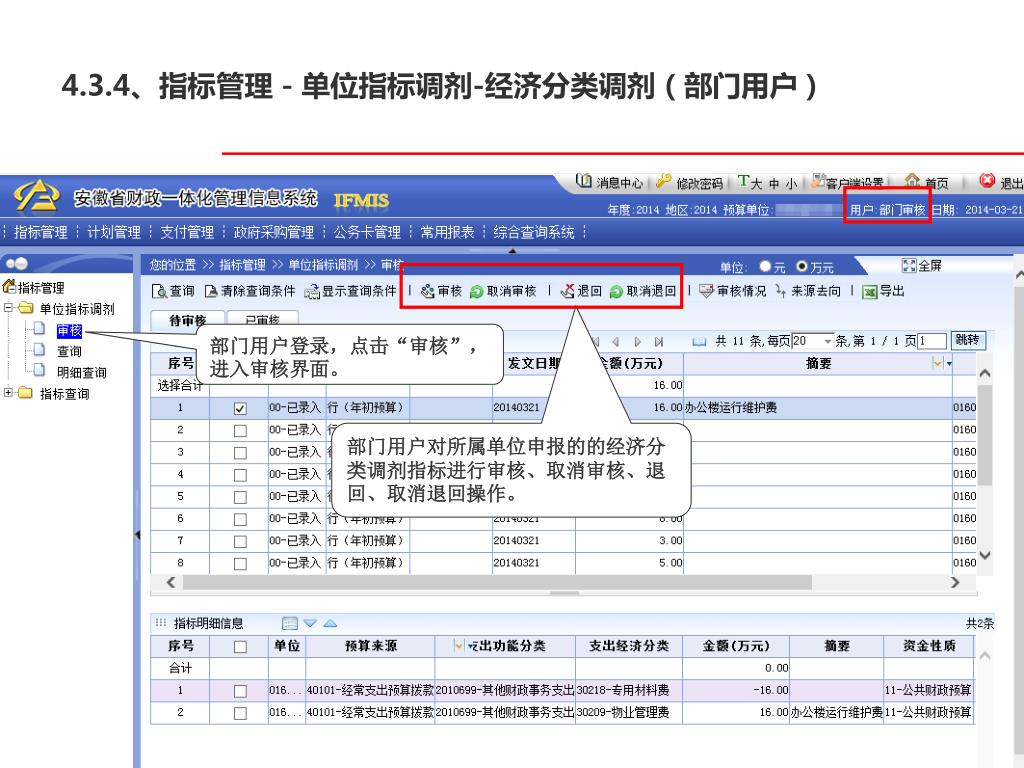Click 来源去向 toolbar button
This screenshot has height=768, width=1024.
pos(808,291)
